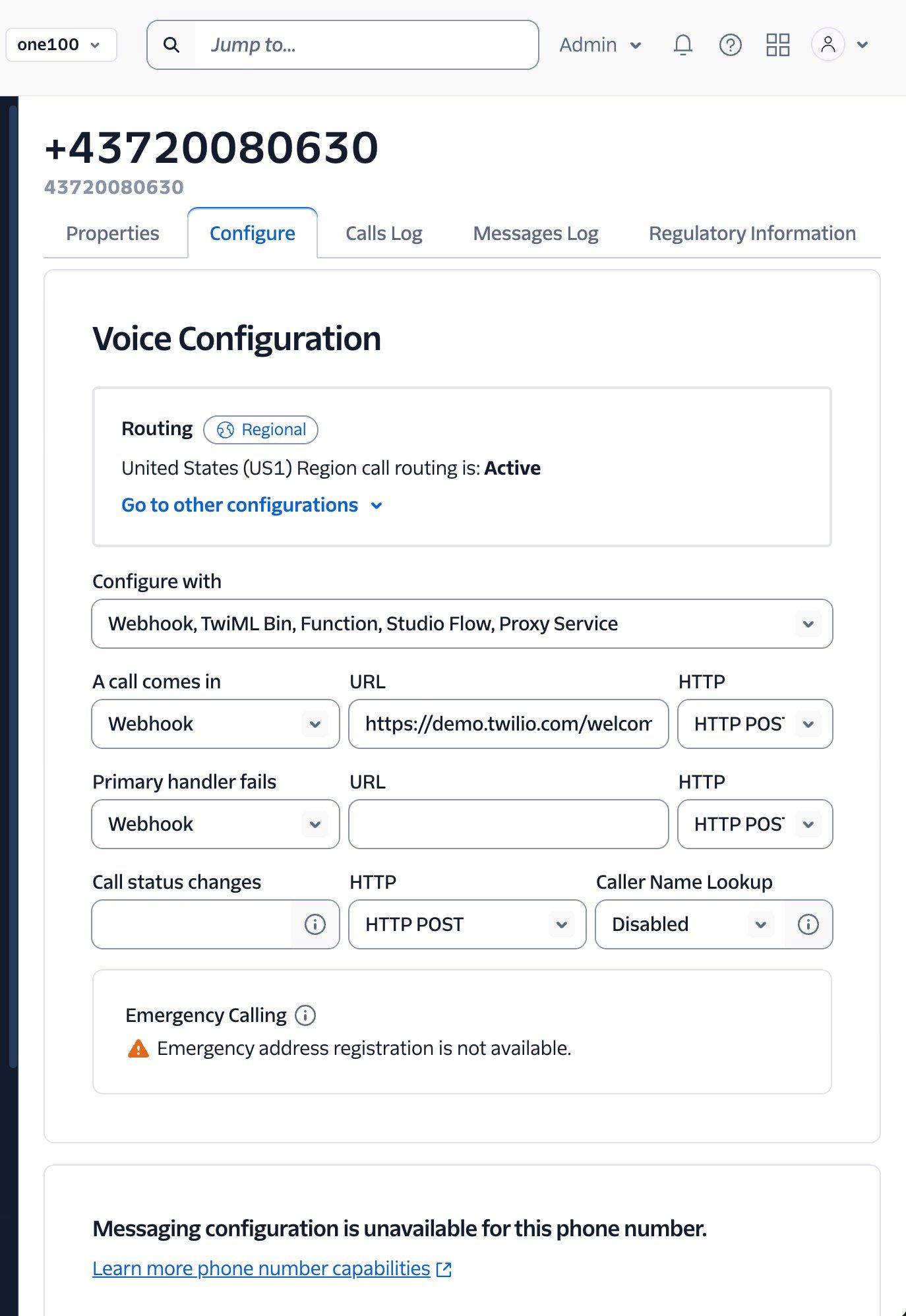This screenshot has width=906, height=1316.
Task: Click the search magnifier icon
Action: (171, 44)
